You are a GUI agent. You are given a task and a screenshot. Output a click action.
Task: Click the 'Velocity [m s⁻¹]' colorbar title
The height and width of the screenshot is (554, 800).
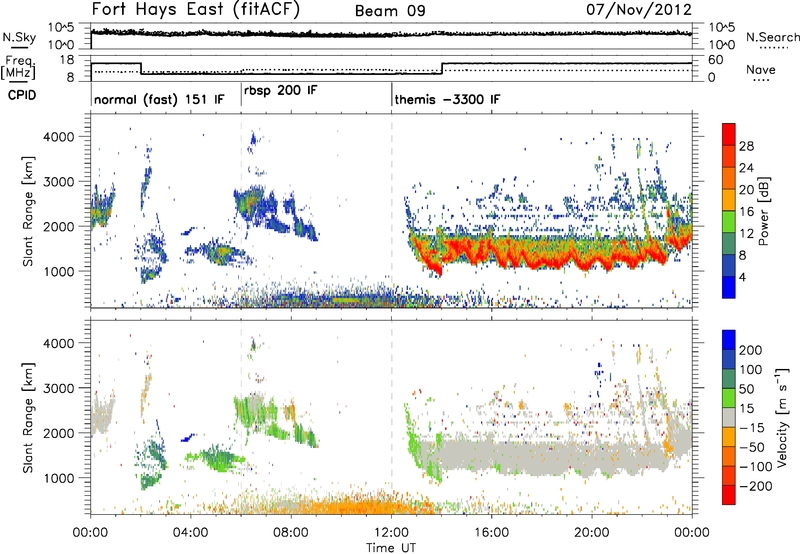[x=781, y=417]
